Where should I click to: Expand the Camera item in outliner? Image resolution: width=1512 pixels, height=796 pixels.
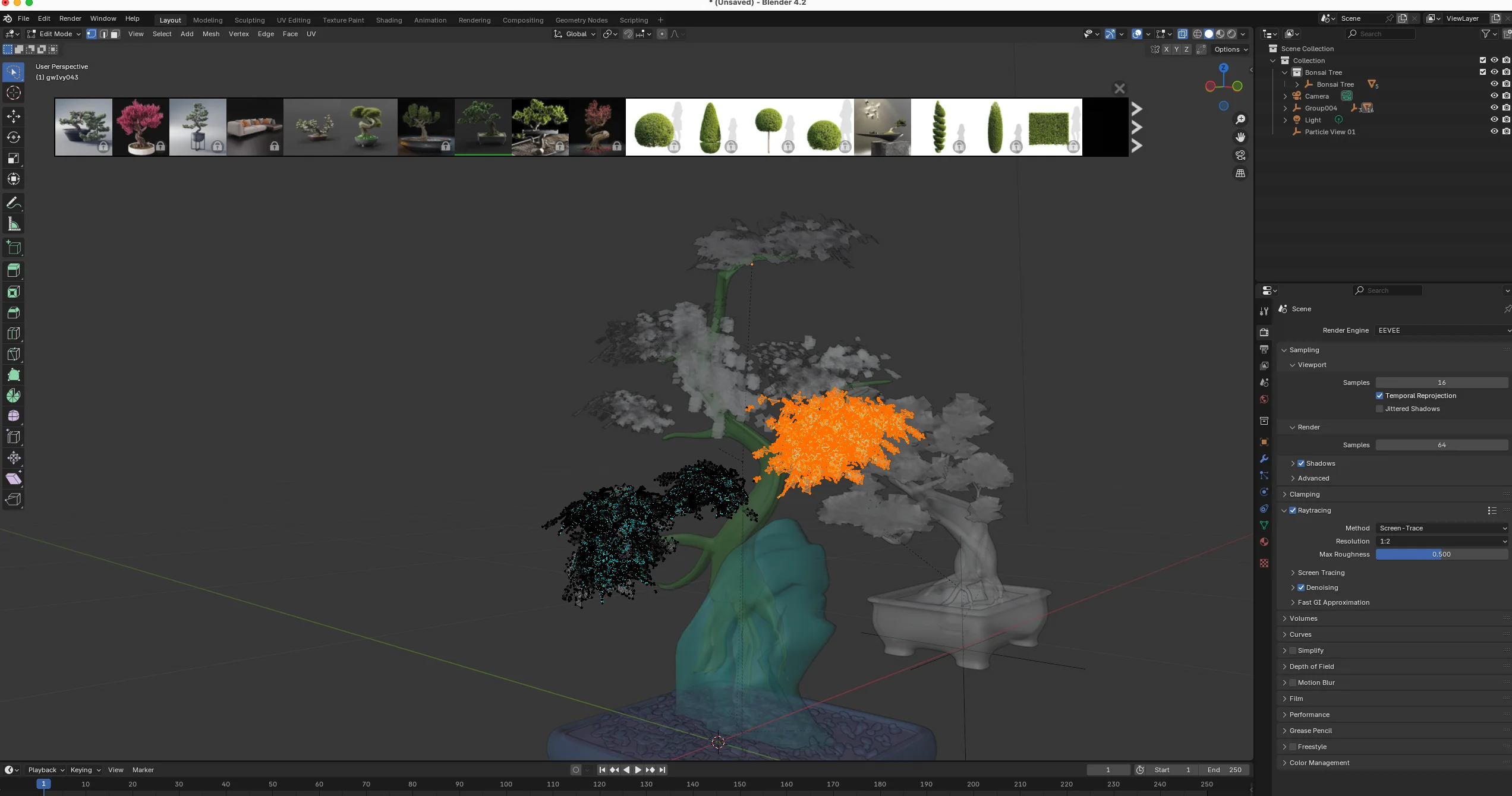[1285, 96]
